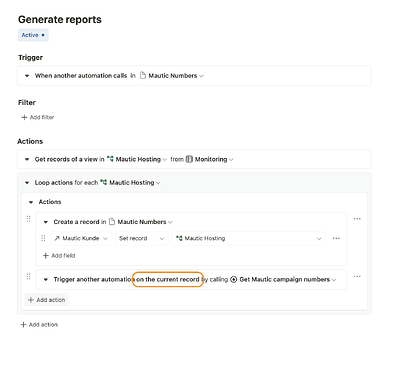Click the Monitoring view grid icon

(x=189, y=159)
